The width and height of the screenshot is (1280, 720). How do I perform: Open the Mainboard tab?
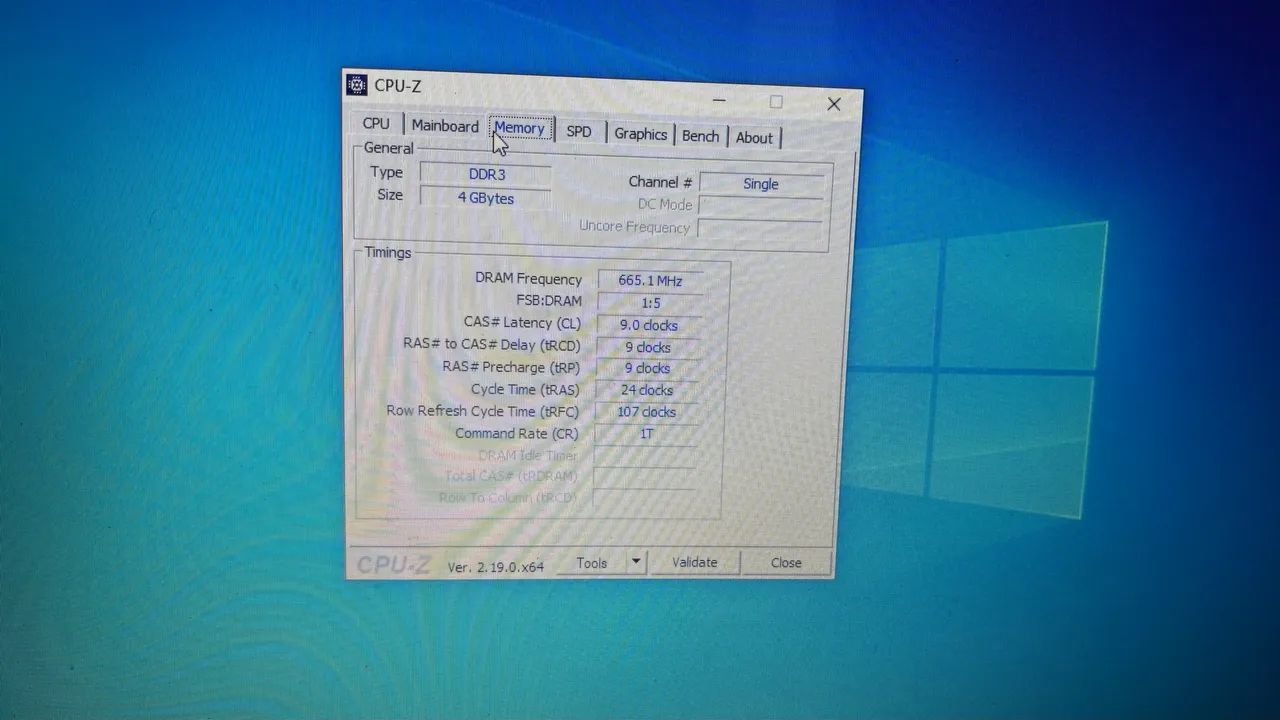(x=445, y=126)
